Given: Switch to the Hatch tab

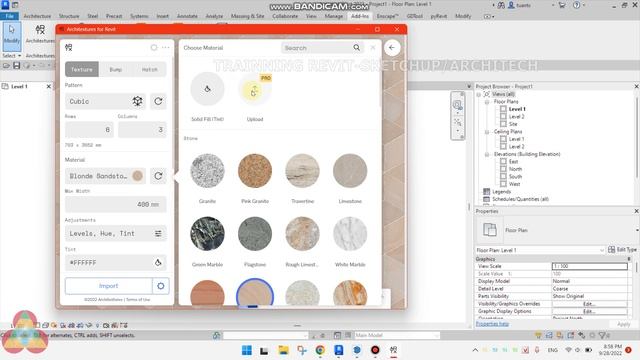Looking at the screenshot, I should (x=149, y=69).
